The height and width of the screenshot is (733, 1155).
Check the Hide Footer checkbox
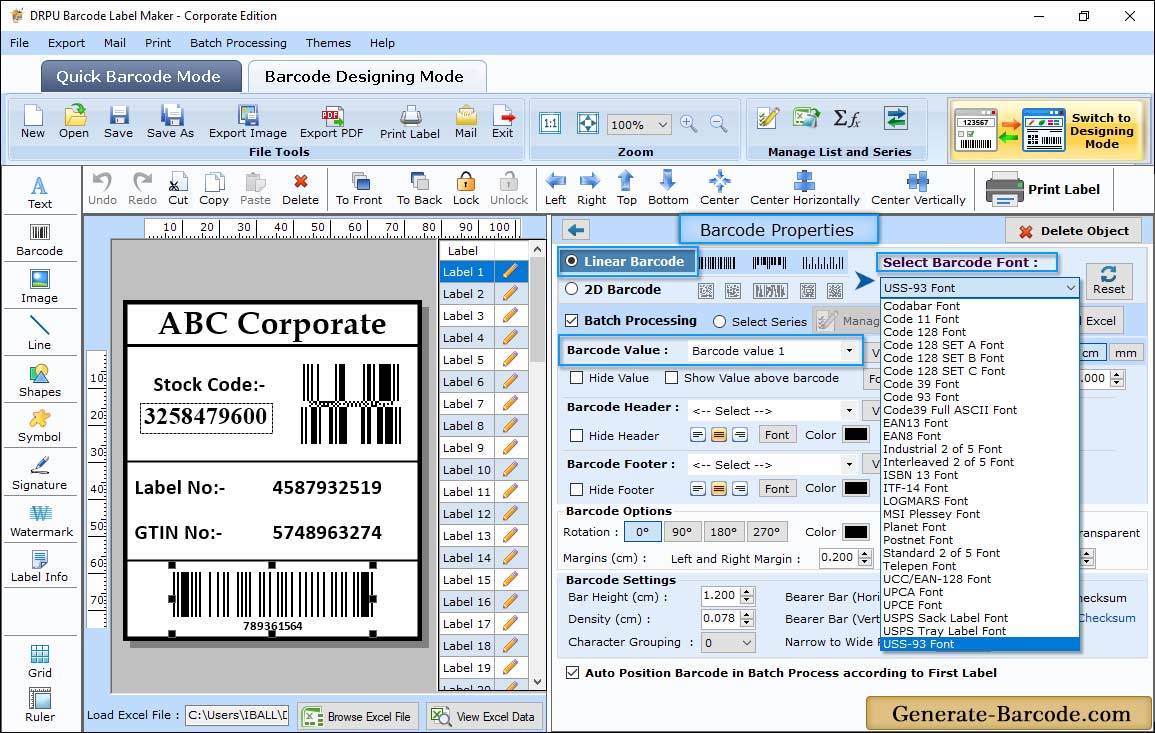577,490
